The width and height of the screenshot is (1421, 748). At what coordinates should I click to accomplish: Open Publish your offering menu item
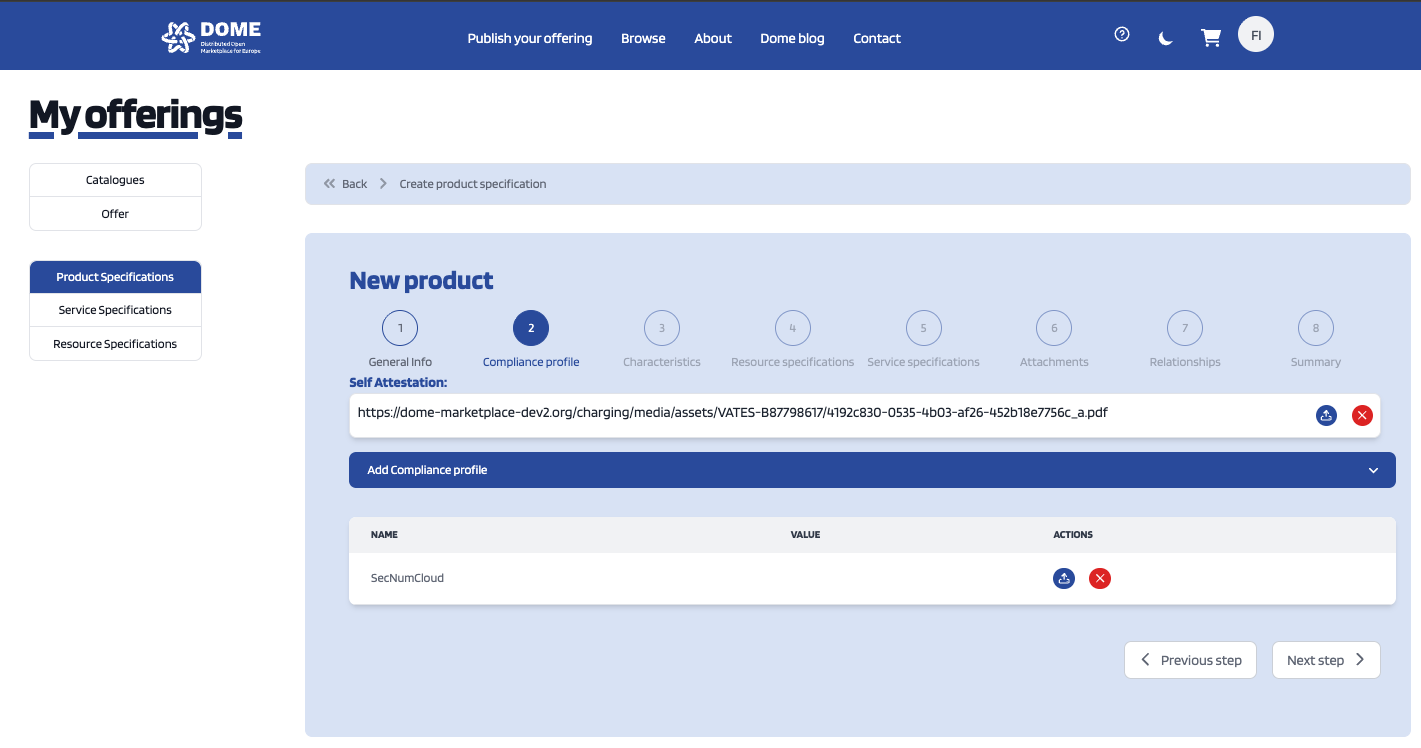[530, 38]
